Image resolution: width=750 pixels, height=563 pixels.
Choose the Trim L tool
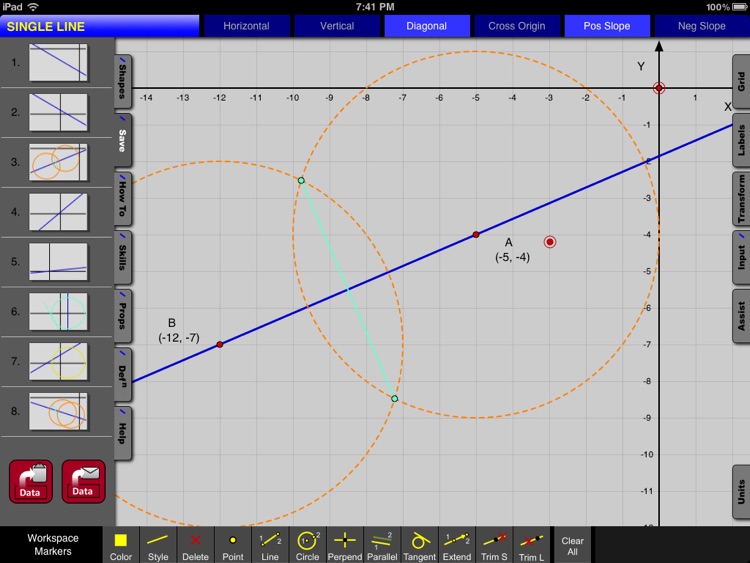coord(531,545)
